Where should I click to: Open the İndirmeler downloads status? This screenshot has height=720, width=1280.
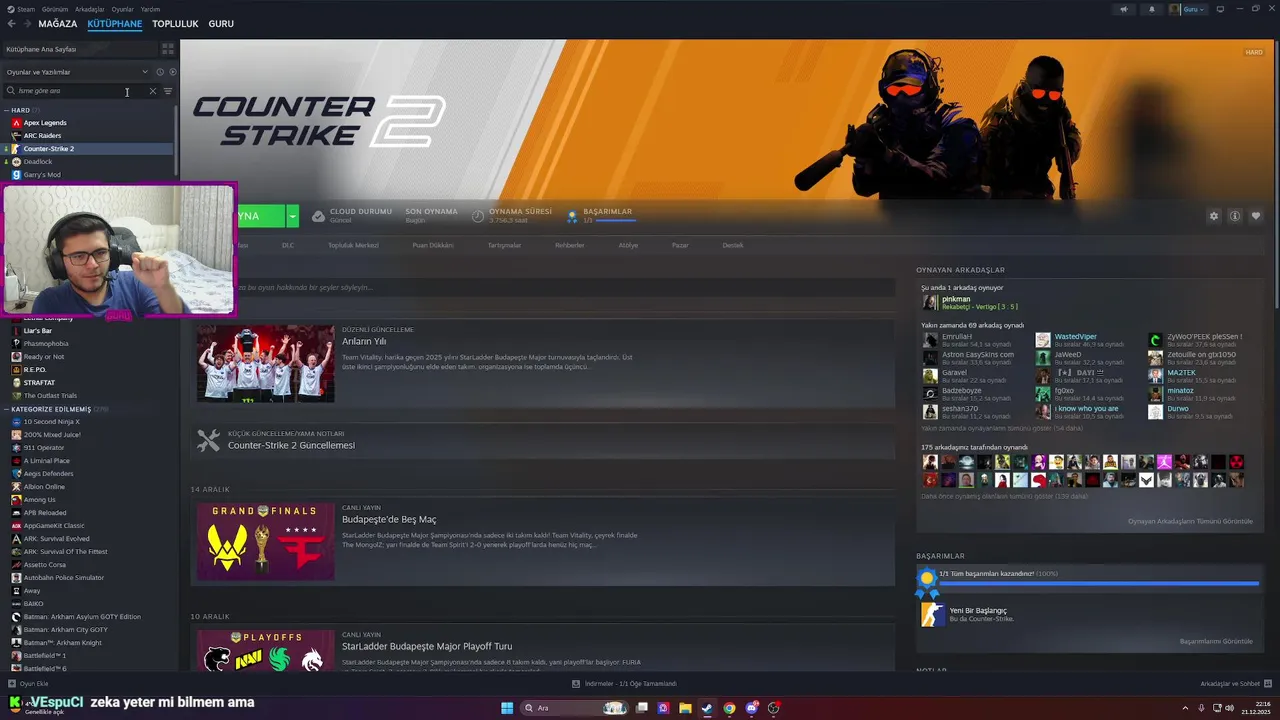coord(624,684)
